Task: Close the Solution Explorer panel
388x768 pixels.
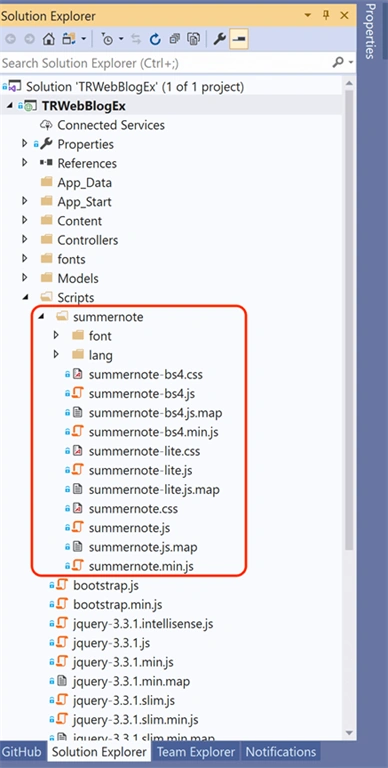Action: (x=344, y=16)
